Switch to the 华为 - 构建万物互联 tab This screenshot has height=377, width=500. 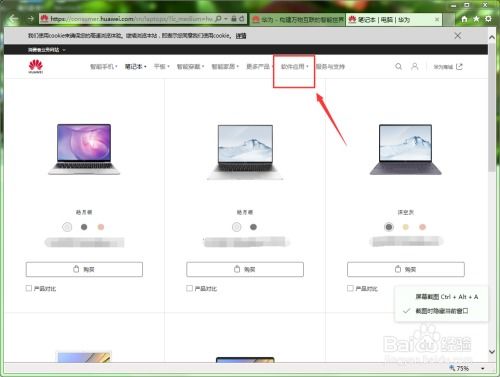298,20
